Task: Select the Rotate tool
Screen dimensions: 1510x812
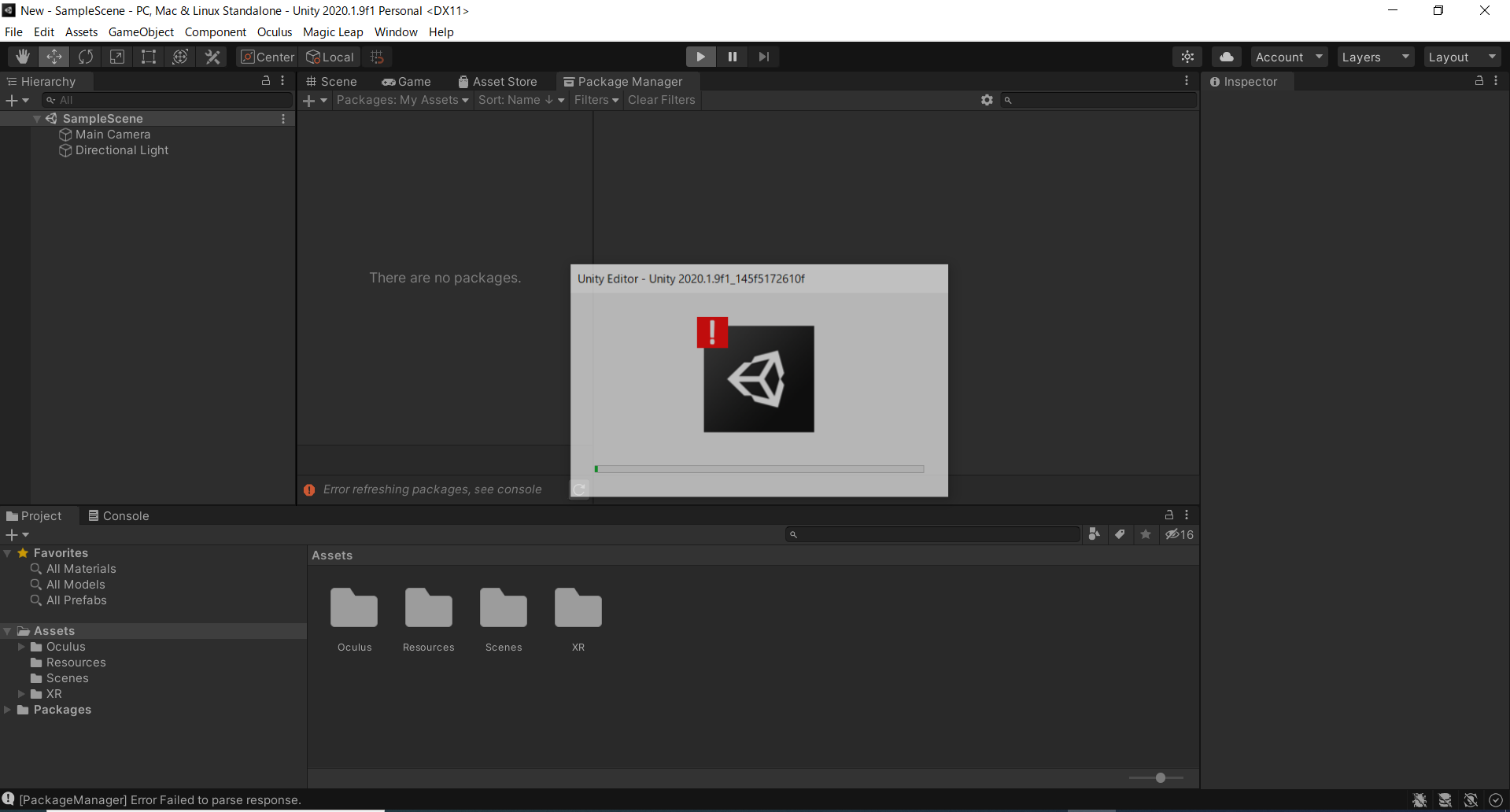Action: point(86,57)
